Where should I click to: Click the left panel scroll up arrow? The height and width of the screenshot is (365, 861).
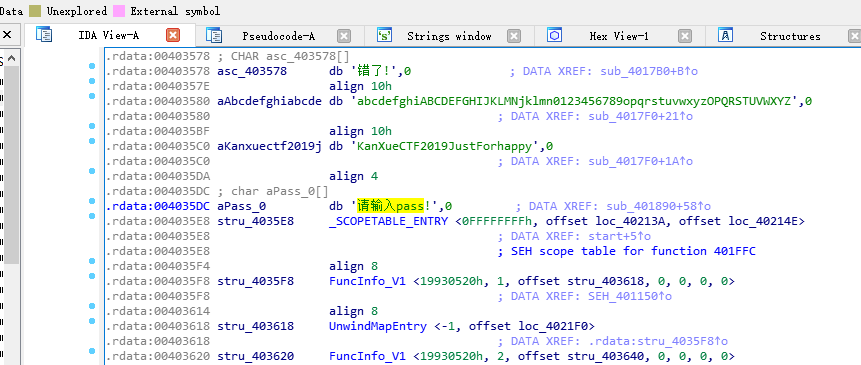[12, 59]
